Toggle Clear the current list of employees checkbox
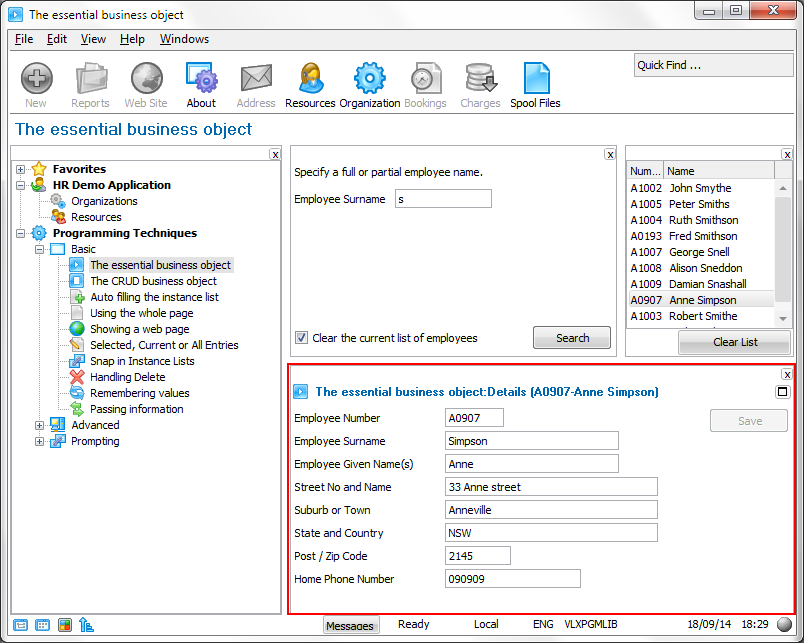The width and height of the screenshot is (804, 643). (302, 338)
